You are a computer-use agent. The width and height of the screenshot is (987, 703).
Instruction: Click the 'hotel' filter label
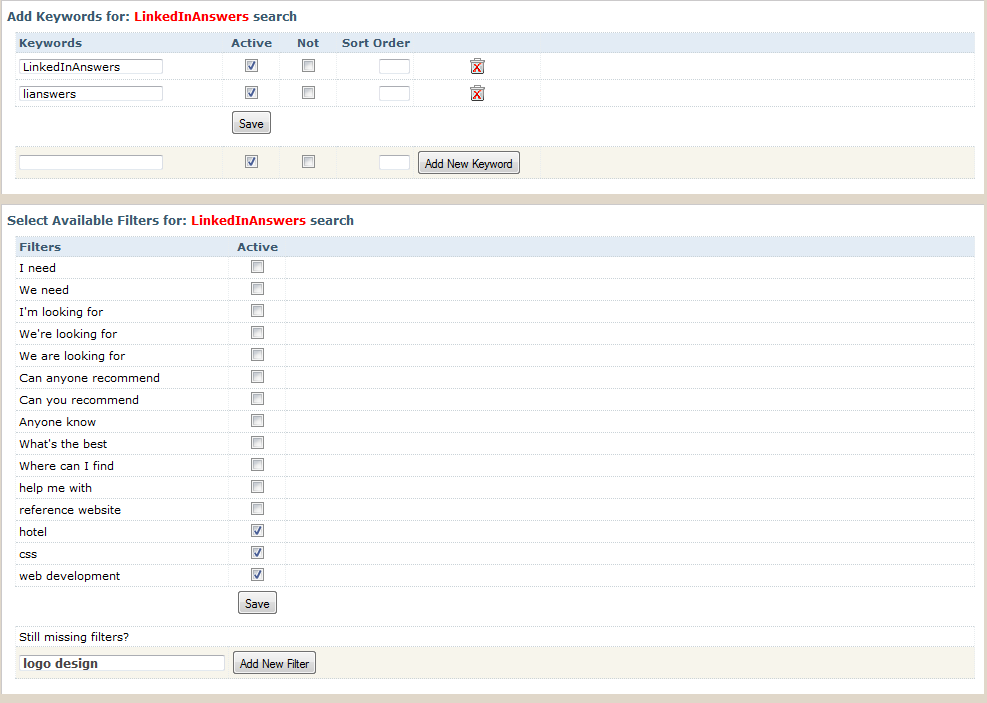point(33,532)
